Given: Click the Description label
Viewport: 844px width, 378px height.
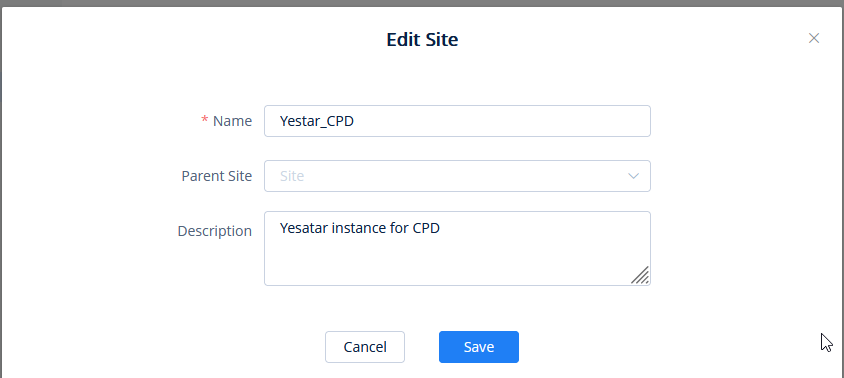Looking at the screenshot, I should [x=215, y=231].
